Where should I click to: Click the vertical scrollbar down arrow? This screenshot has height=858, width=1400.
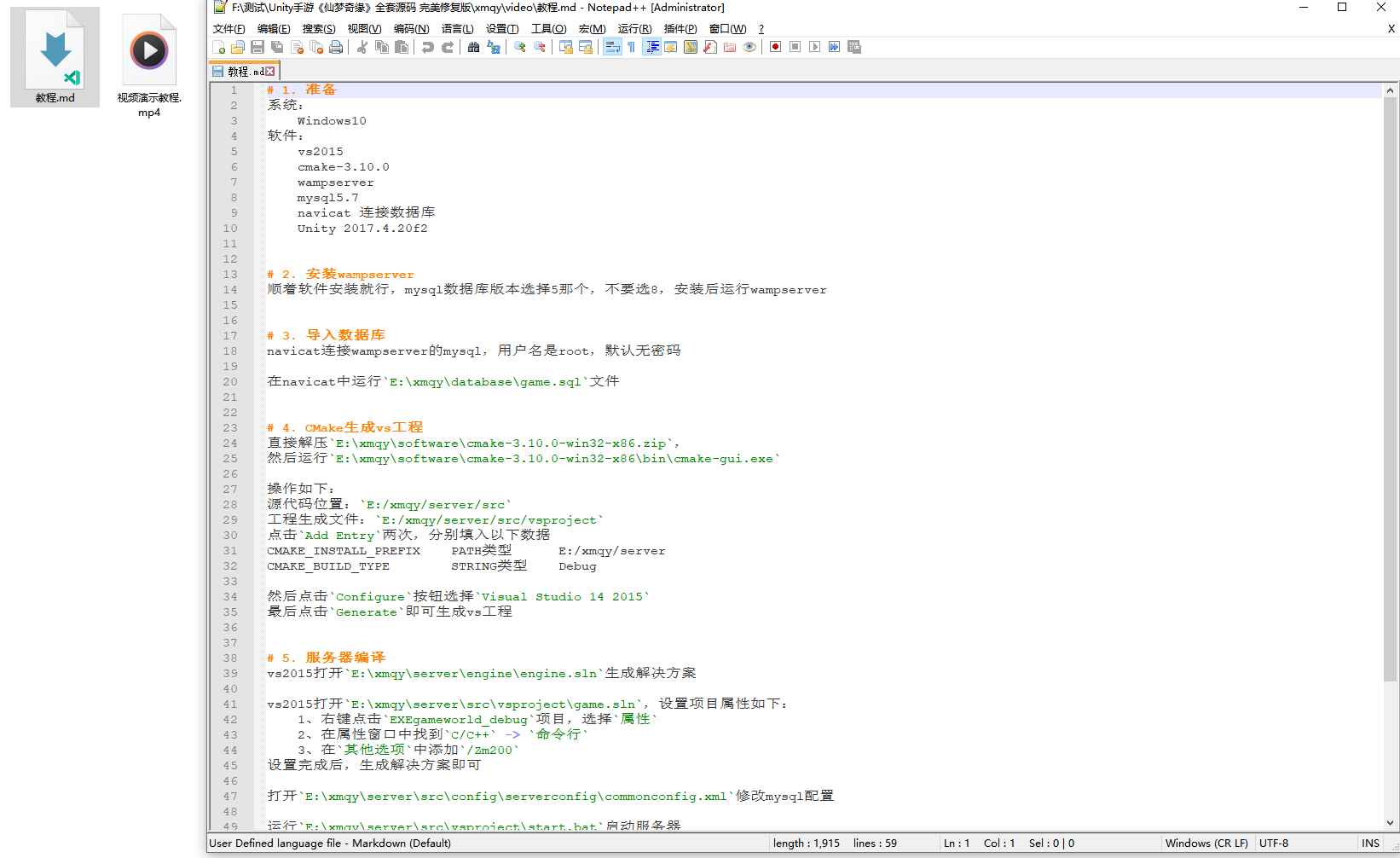pyautogui.click(x=1390, y=823)
